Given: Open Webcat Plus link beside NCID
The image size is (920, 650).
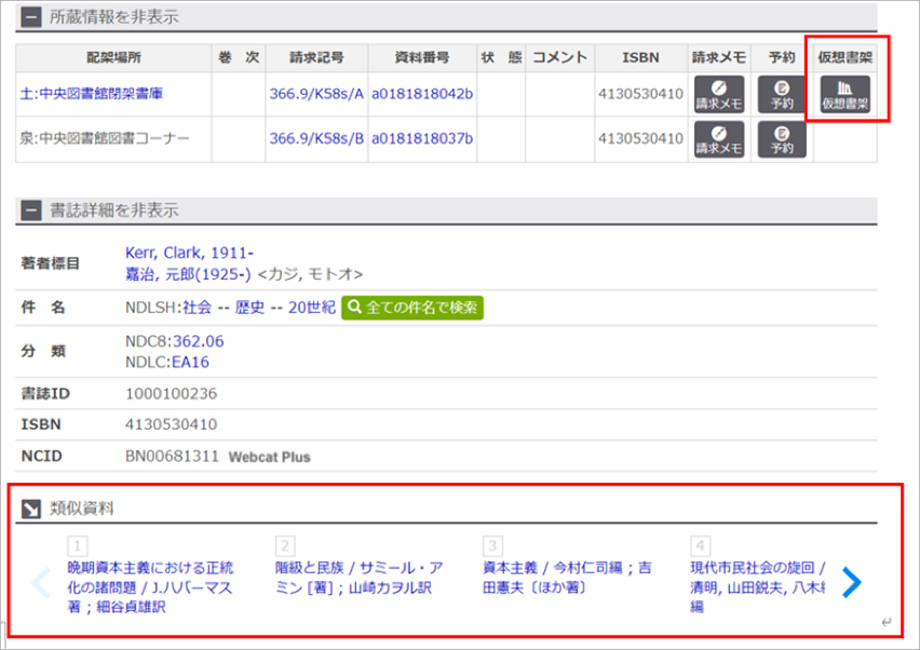Looking at the screenshot, I should click(x=269, y=457).
